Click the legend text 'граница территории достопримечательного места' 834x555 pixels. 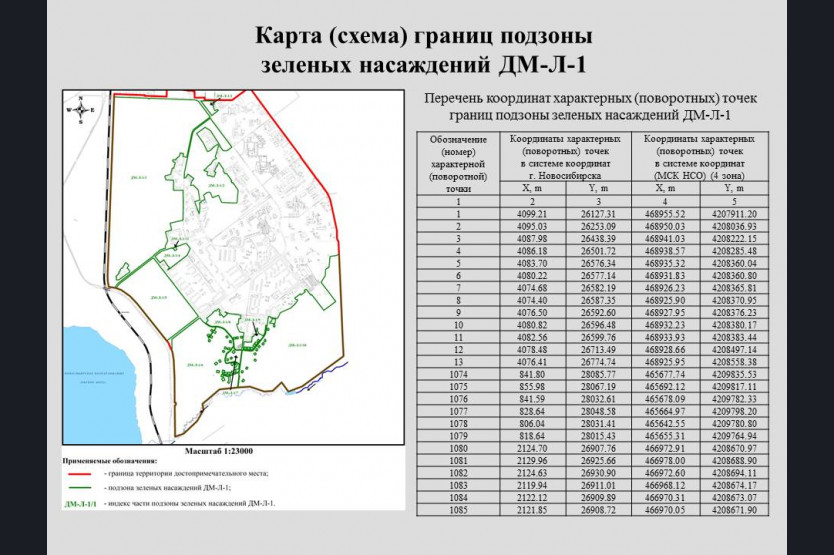pyautogui.click(x=189, y=474)
